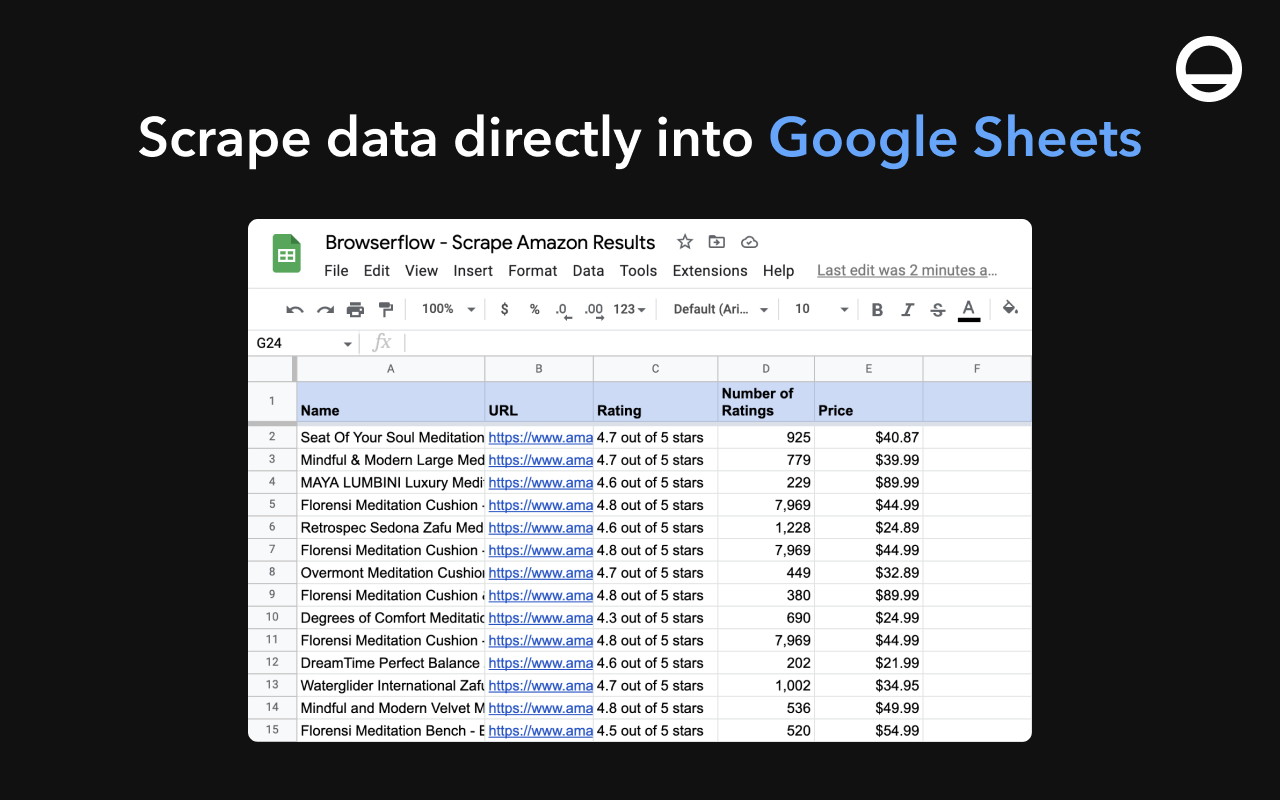Open the File menu
The height and width of the screenshot is (800, 1280).
(337, 271)
